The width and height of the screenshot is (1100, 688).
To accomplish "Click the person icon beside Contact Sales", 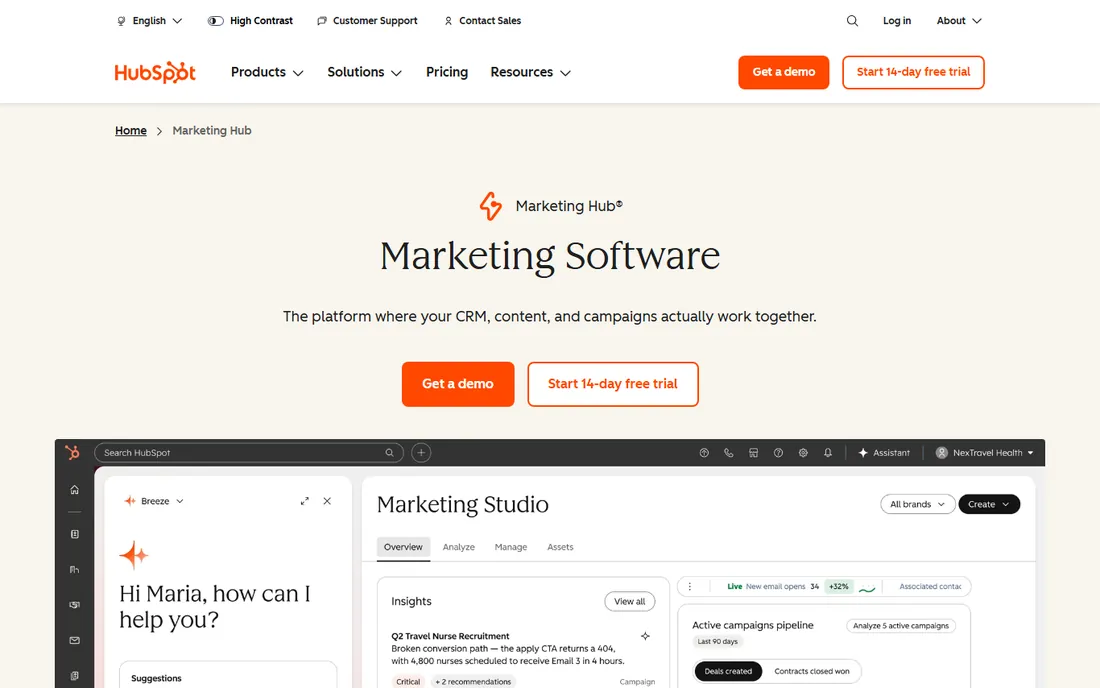I will (448, 21).
